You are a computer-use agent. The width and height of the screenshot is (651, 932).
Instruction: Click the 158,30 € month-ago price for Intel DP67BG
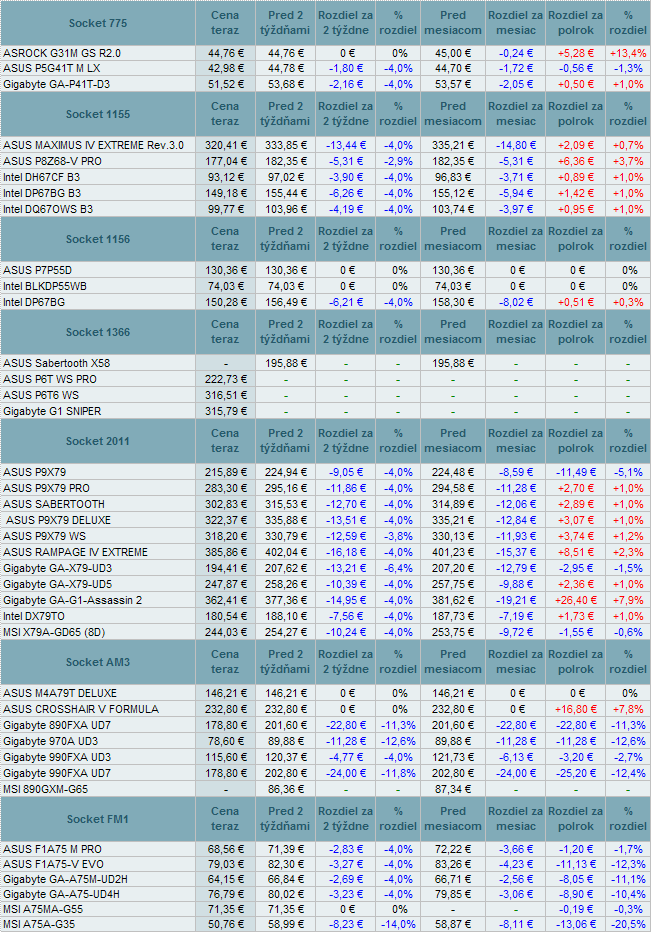452,302
